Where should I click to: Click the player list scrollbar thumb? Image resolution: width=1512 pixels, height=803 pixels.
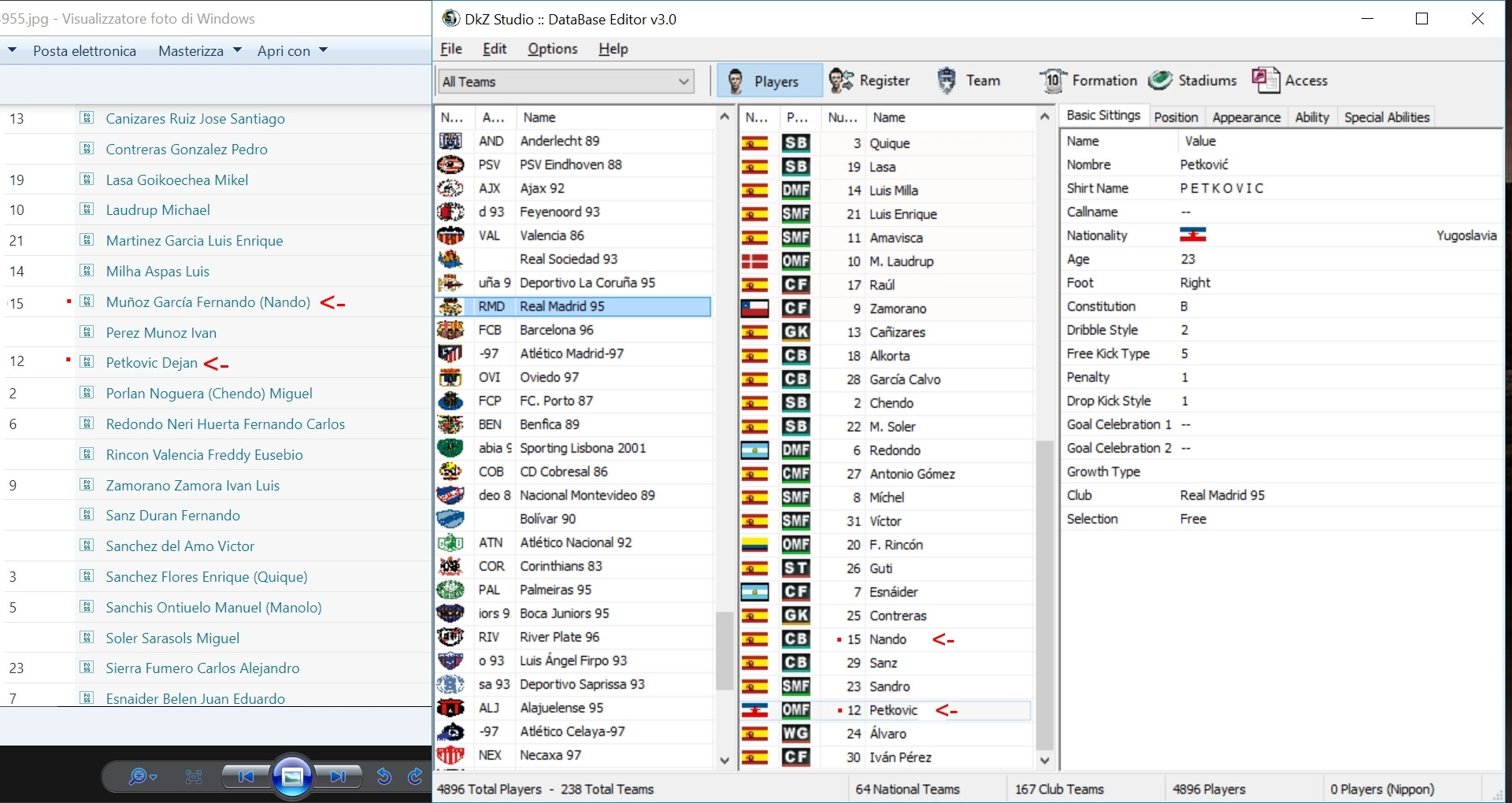(1044, 594)
